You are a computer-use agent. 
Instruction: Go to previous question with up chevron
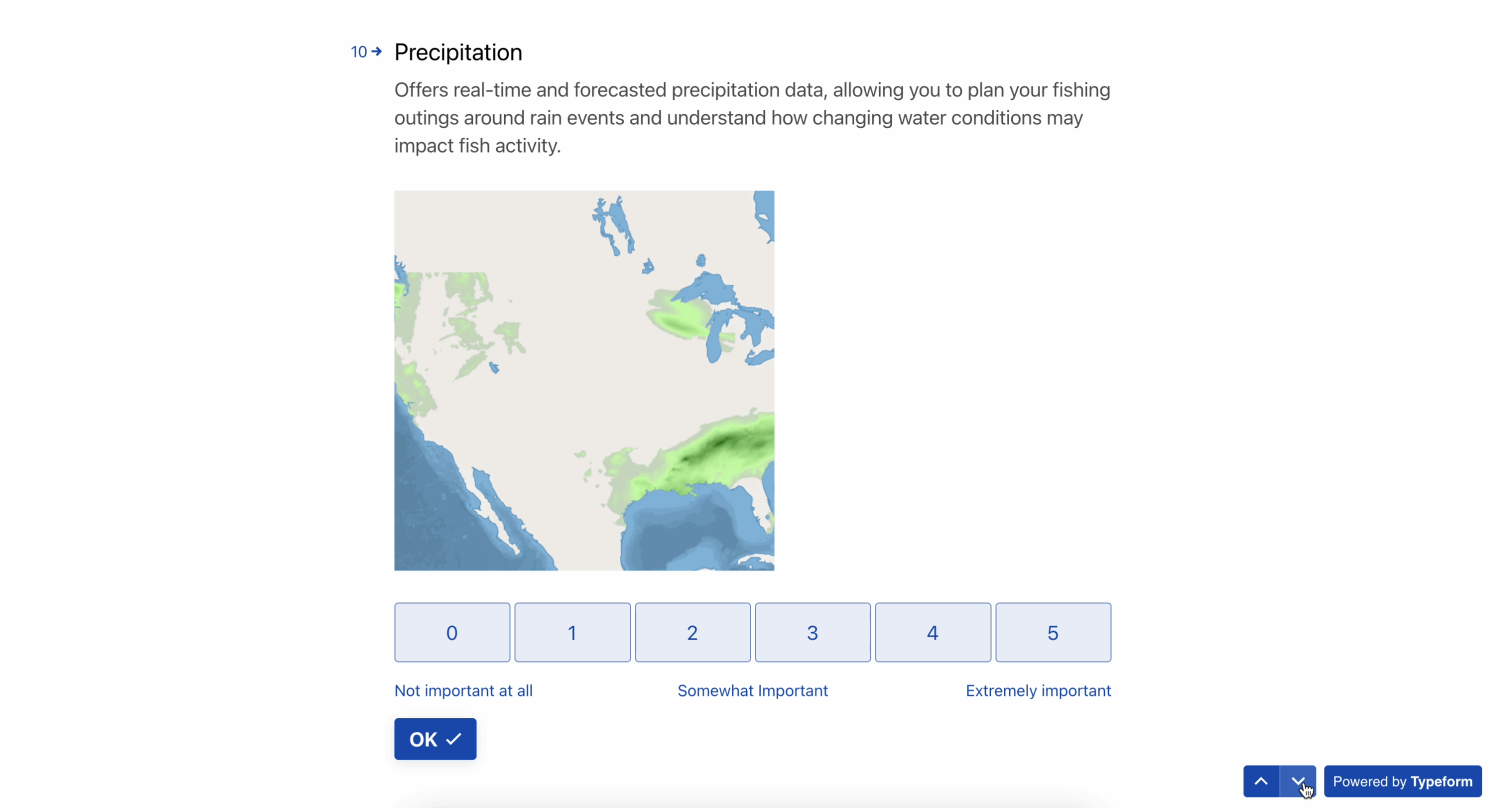coord(1261,781)
